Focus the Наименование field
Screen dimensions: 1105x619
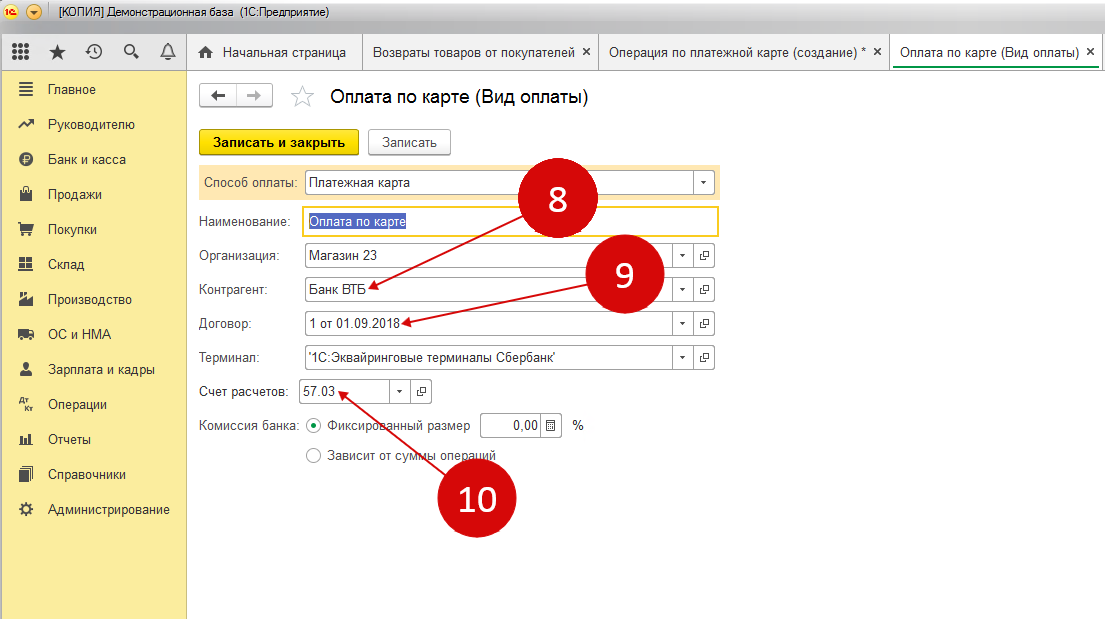(511, 221)
